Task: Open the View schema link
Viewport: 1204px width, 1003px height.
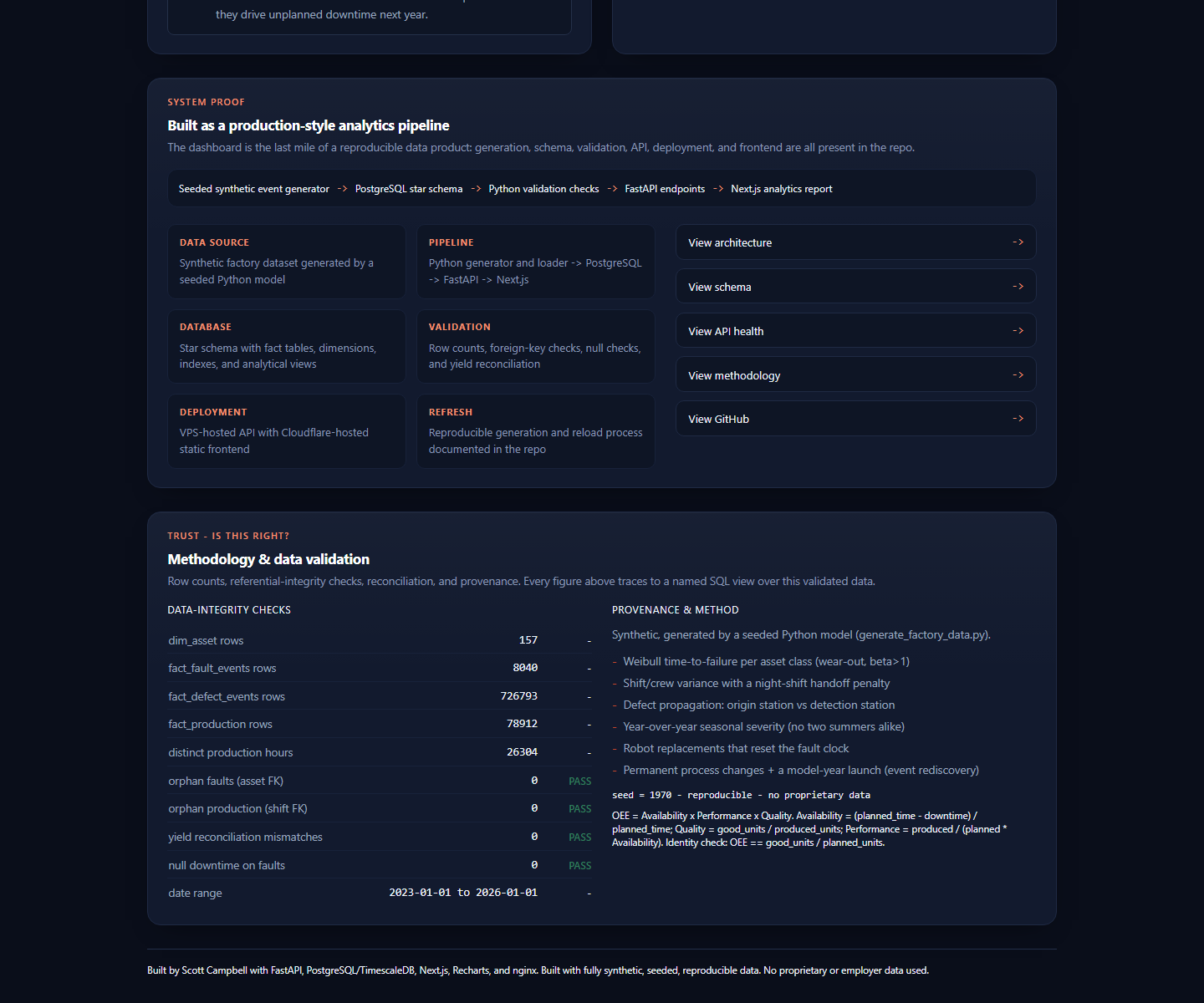Action: click(x=855, y=287)
